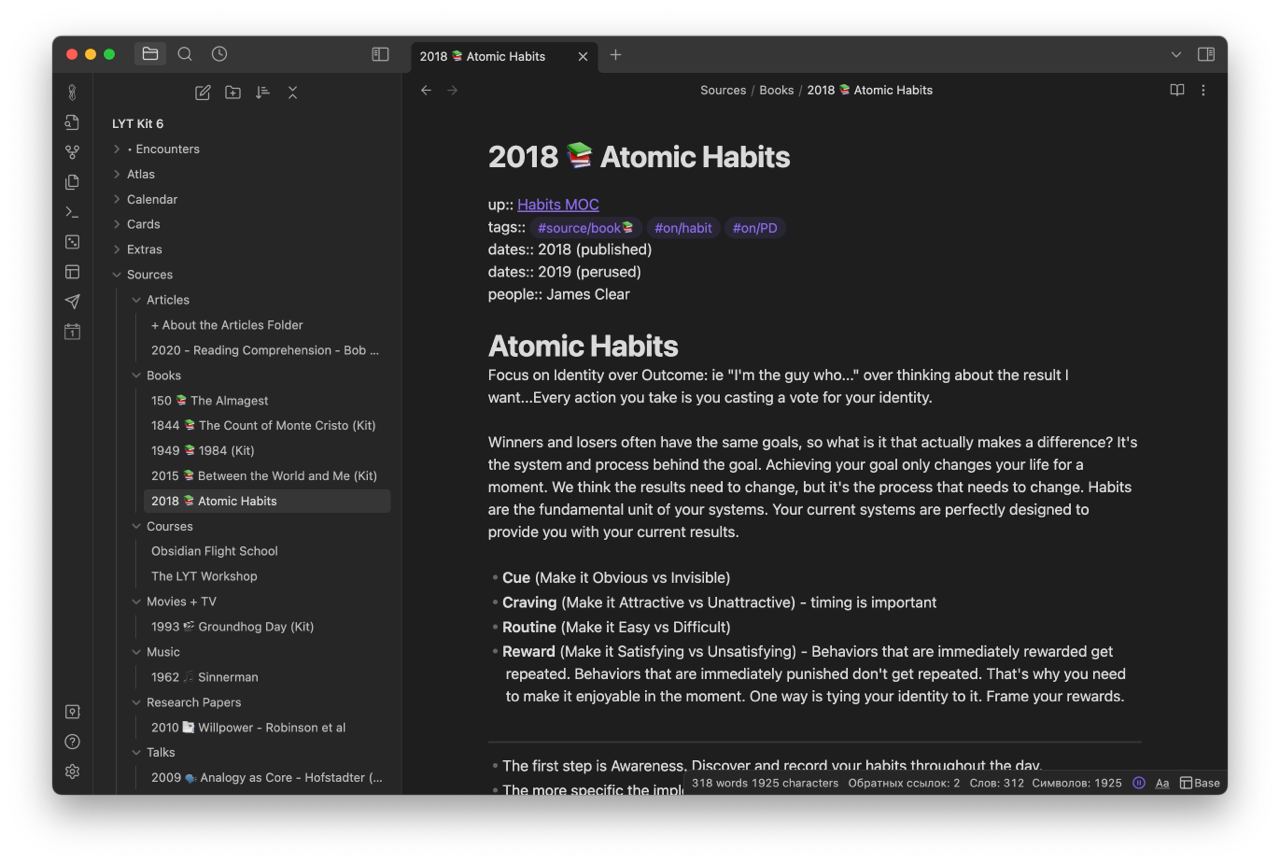Change sort order icon

click(x=262, y=92)
